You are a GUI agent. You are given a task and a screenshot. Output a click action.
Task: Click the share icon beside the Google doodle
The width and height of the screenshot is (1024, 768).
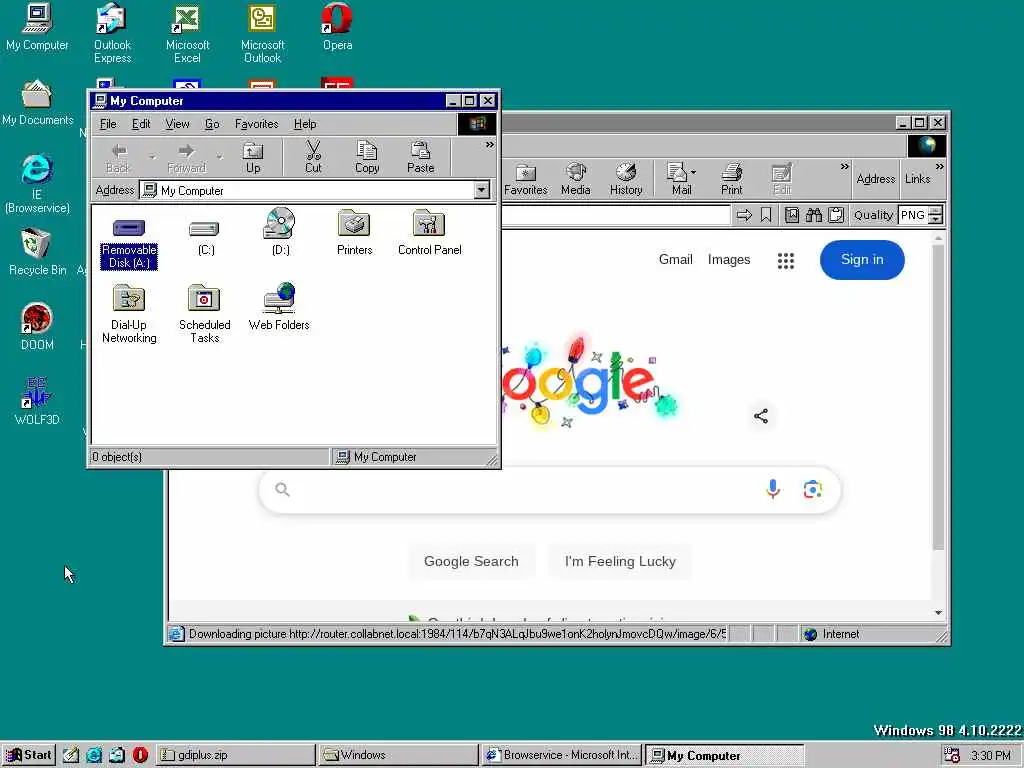(761, 416)
